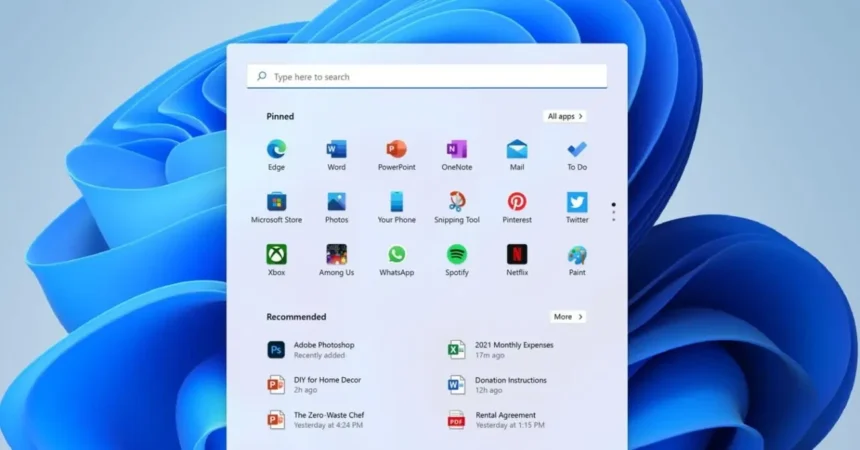Open WhatsApp pinned app
The height and width of the screenshot is (450, 860).
(x=397, y=260)
